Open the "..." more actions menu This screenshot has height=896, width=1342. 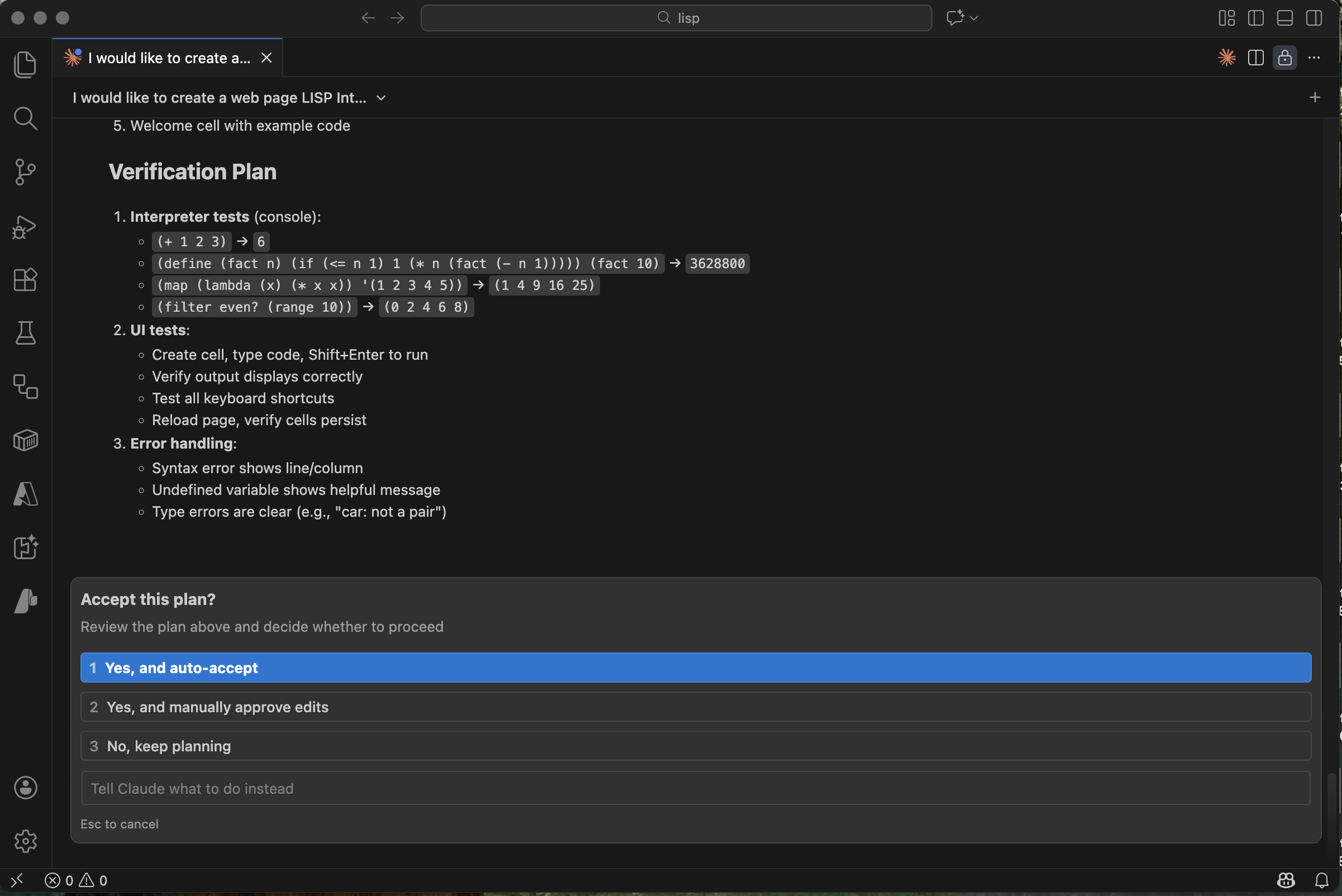1315,57
